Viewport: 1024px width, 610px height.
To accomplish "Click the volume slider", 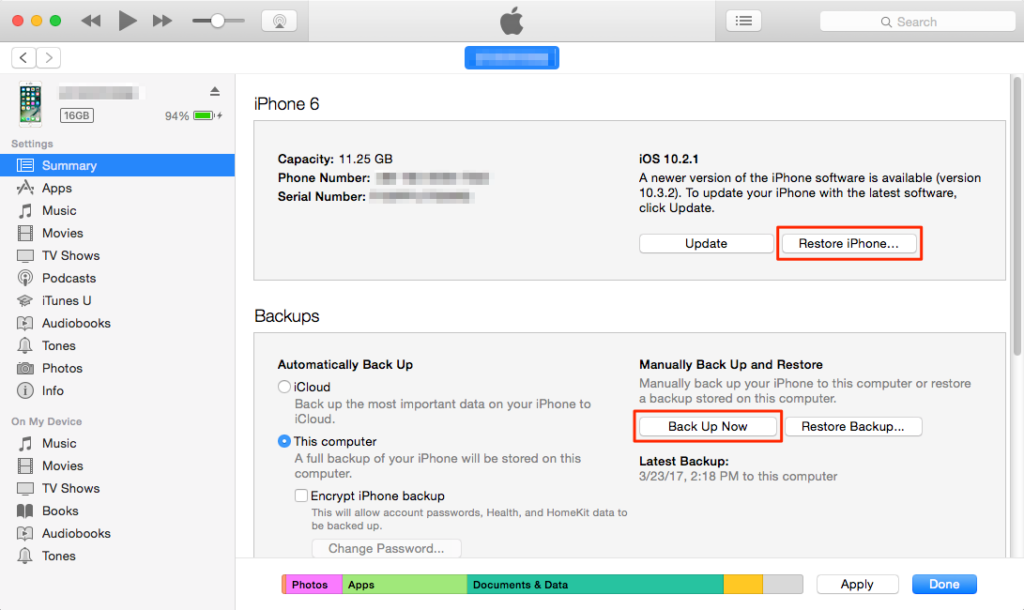I will [215, 20].
